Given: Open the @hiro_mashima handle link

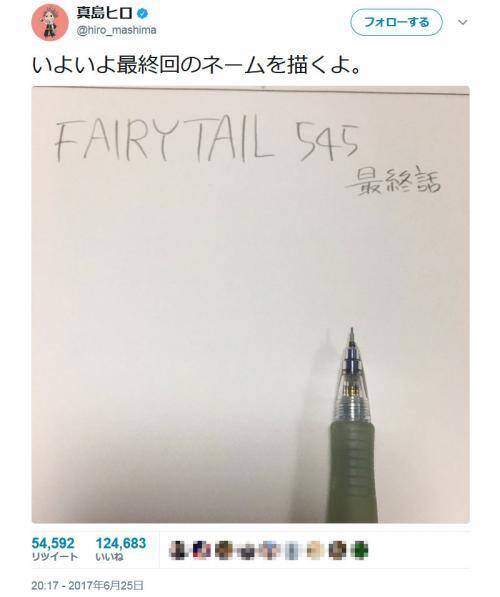Looking at the screenshot, I should [x=117, y=30].
